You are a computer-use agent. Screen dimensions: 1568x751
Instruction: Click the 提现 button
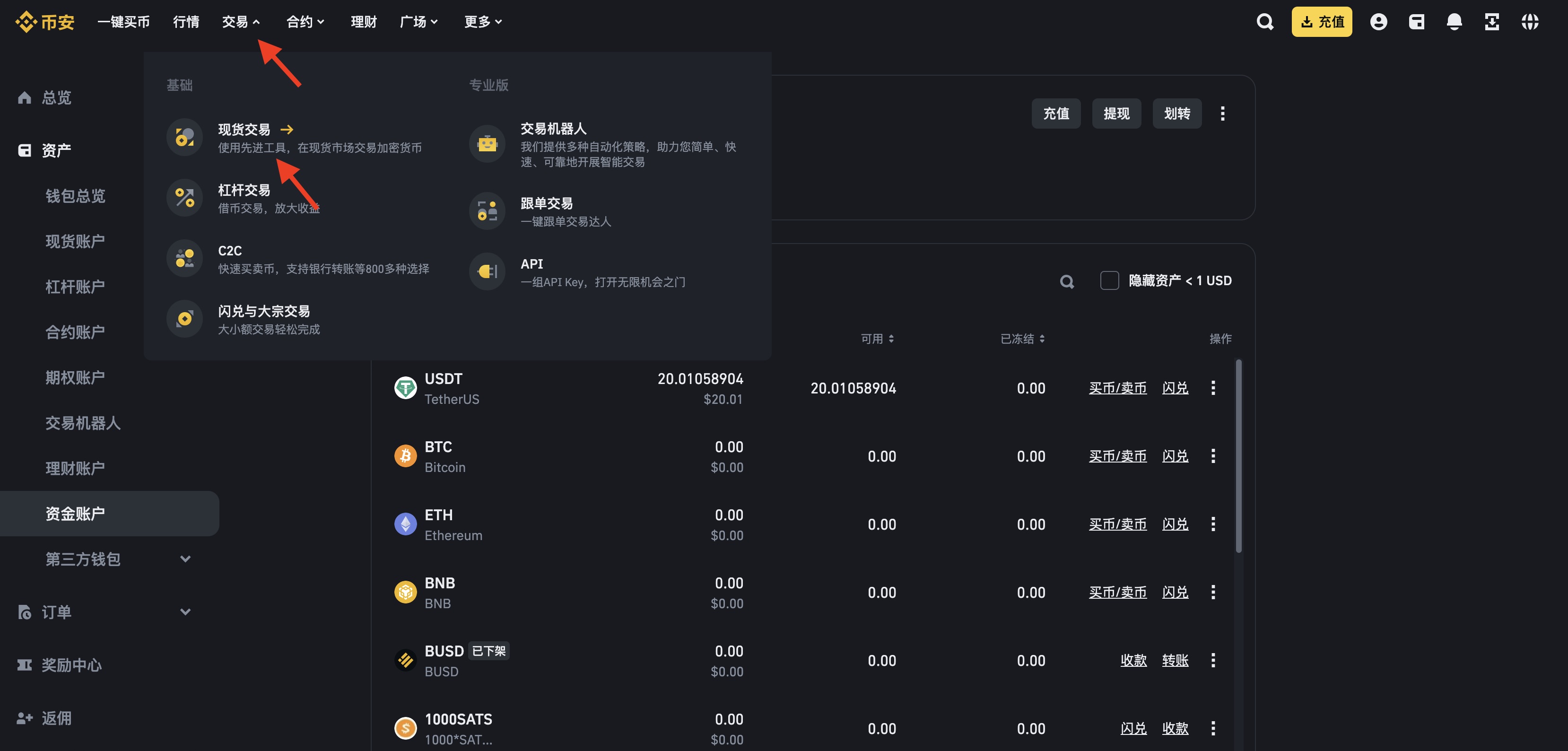[1116, 114]
